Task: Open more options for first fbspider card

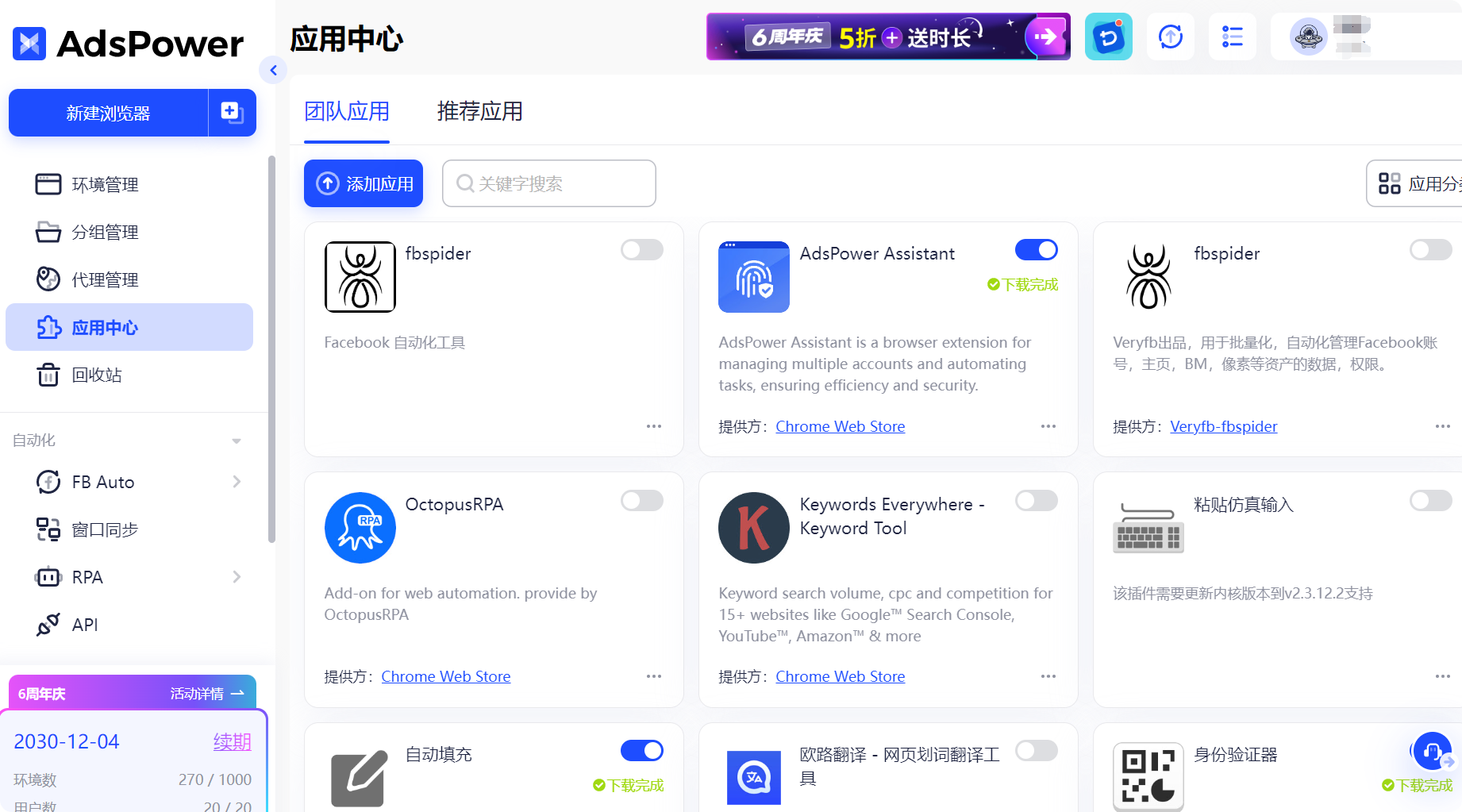Action: click(x=654, y=426)
